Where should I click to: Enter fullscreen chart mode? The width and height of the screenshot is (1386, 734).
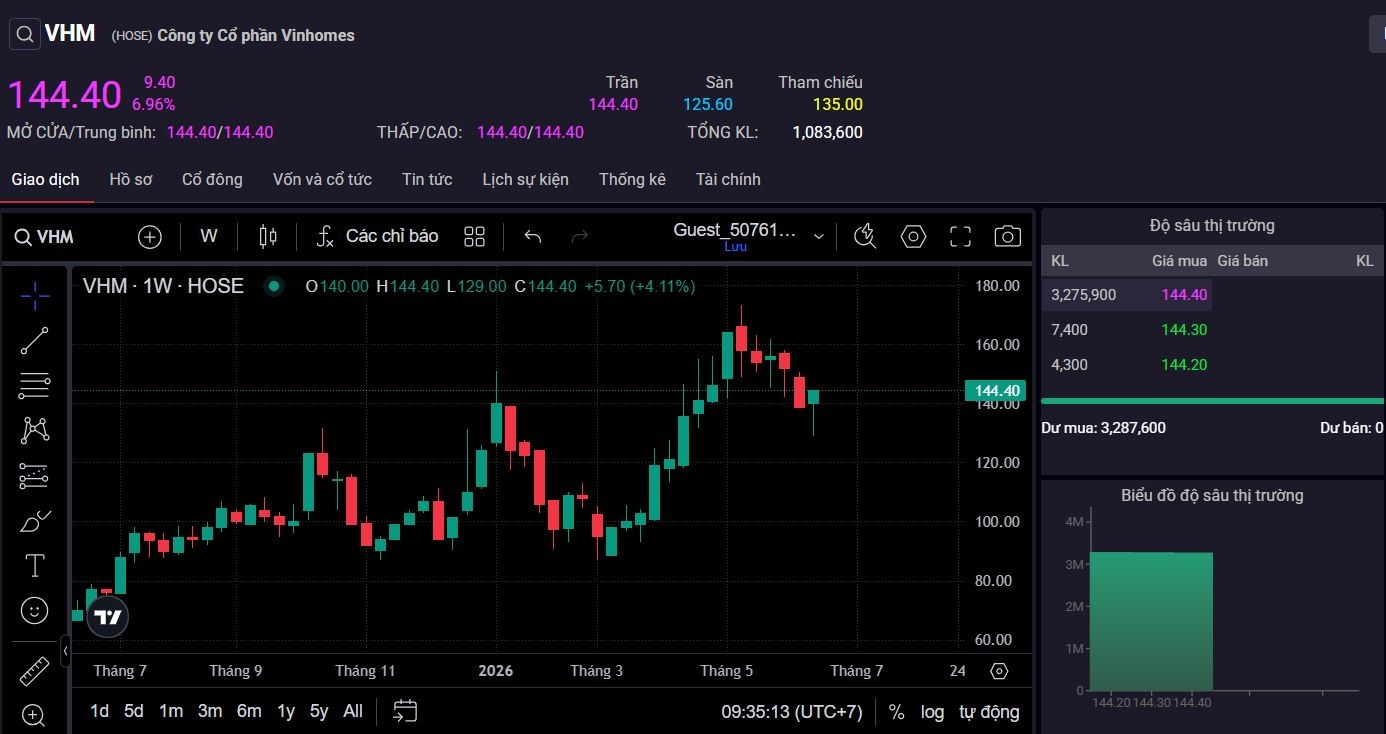pyautogui.click(x=960, y=236)
